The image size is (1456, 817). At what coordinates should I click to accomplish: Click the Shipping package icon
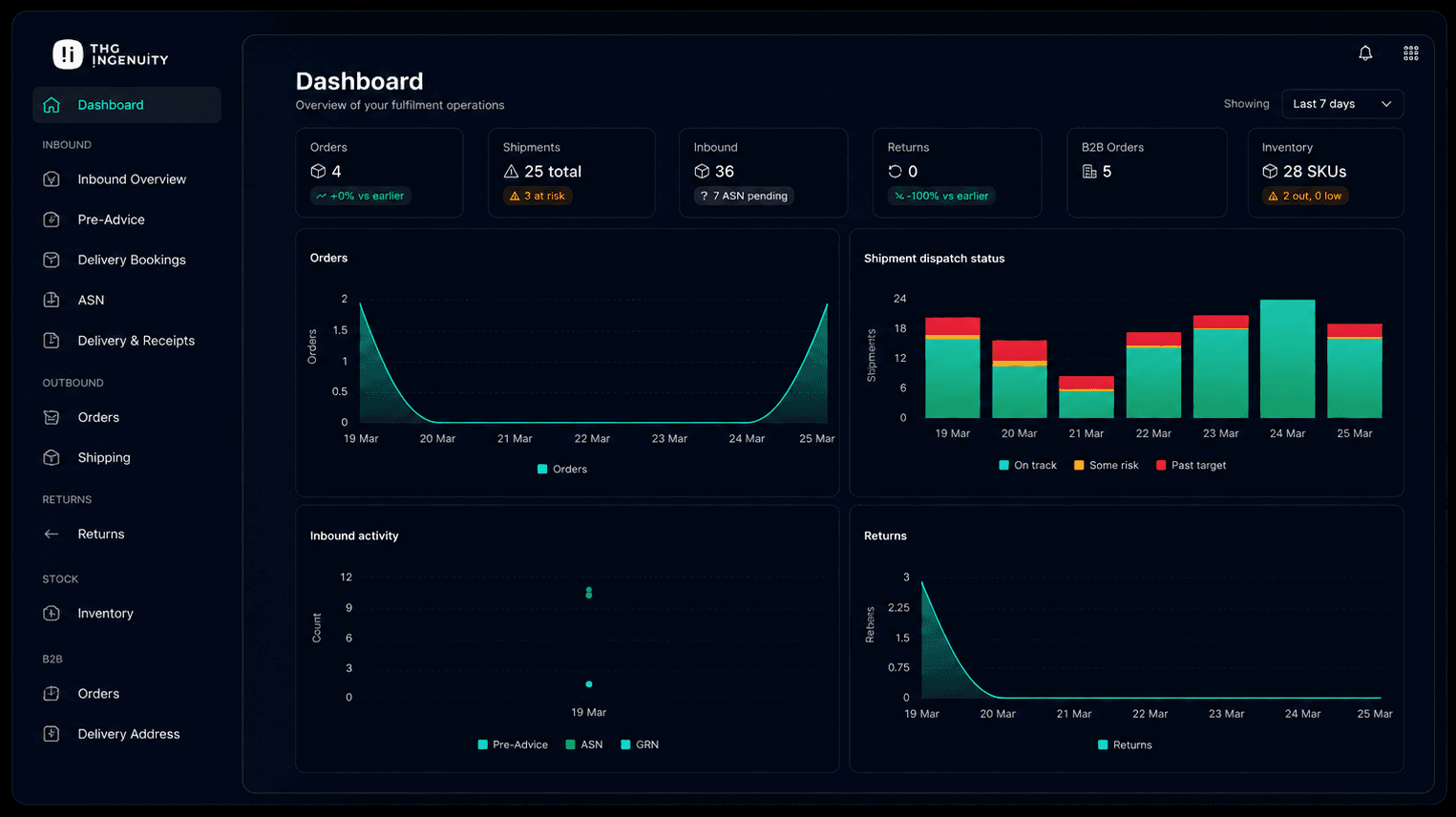click(52, 457)
